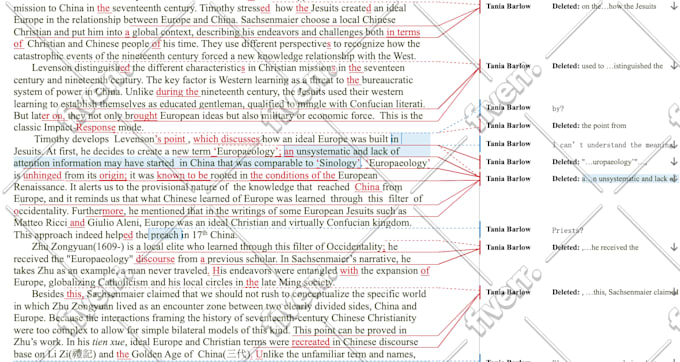Click the inserted phrase 'the conditions of the'

[x=293, y=176]
